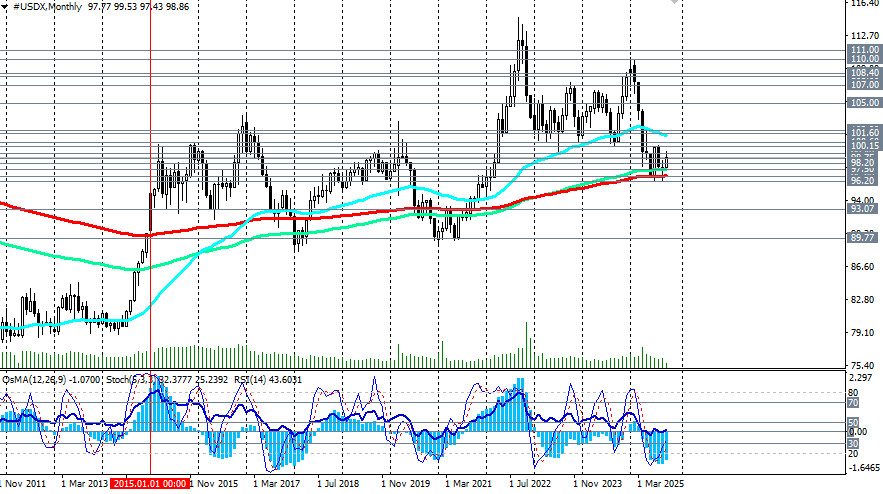Click the -1.6465 indicator scale value
883x494 pixels.
863,468
